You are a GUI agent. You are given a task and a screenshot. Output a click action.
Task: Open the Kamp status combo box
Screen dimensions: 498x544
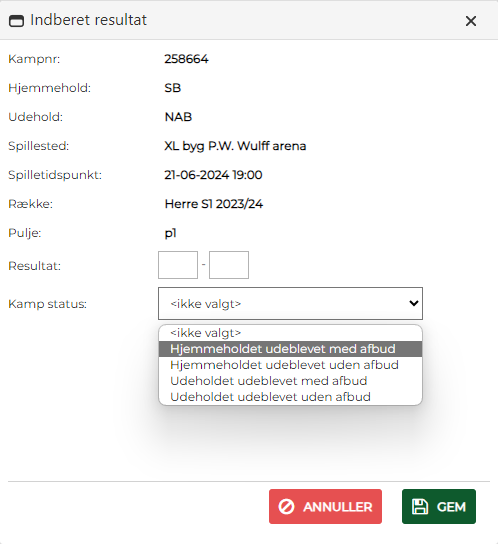click(290, 303)
